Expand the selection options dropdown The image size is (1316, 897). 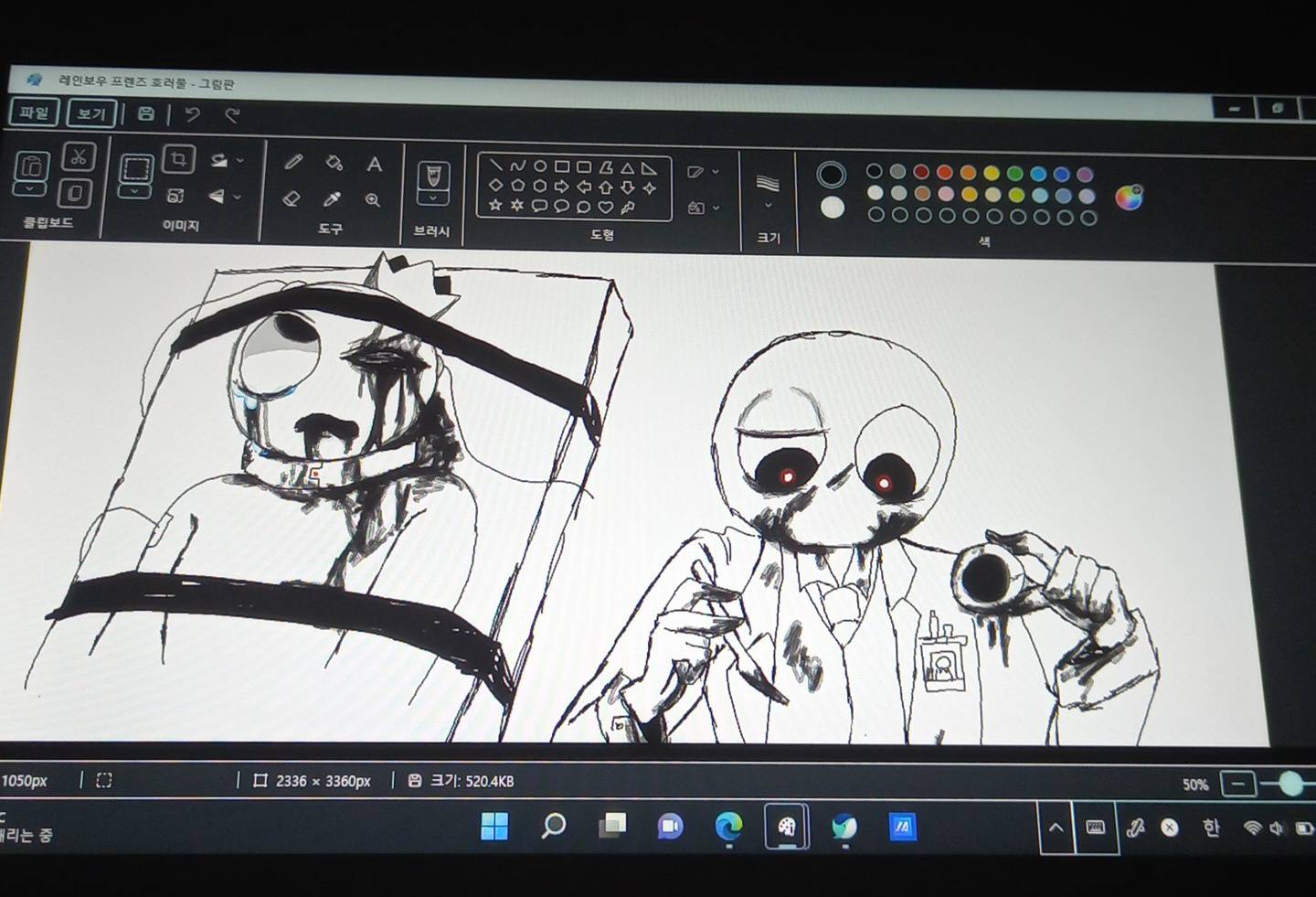pyautogui.click(x=135, y=191)
